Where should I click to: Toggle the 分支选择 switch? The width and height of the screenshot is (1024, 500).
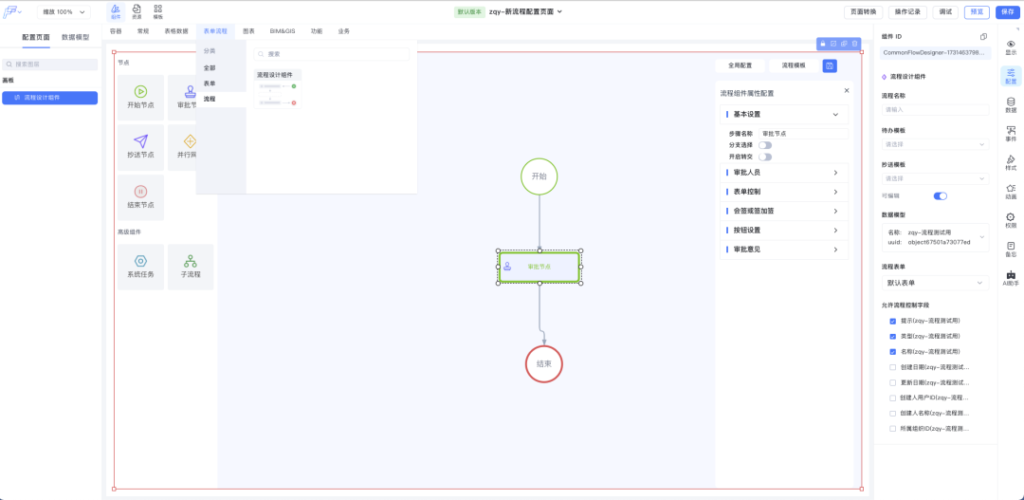[x=765, y=145]
